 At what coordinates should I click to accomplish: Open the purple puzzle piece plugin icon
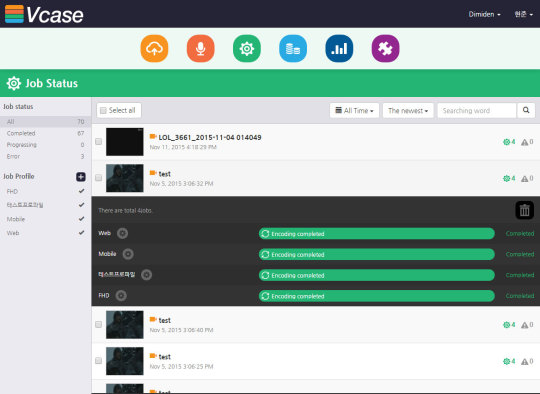pos(385,49)
